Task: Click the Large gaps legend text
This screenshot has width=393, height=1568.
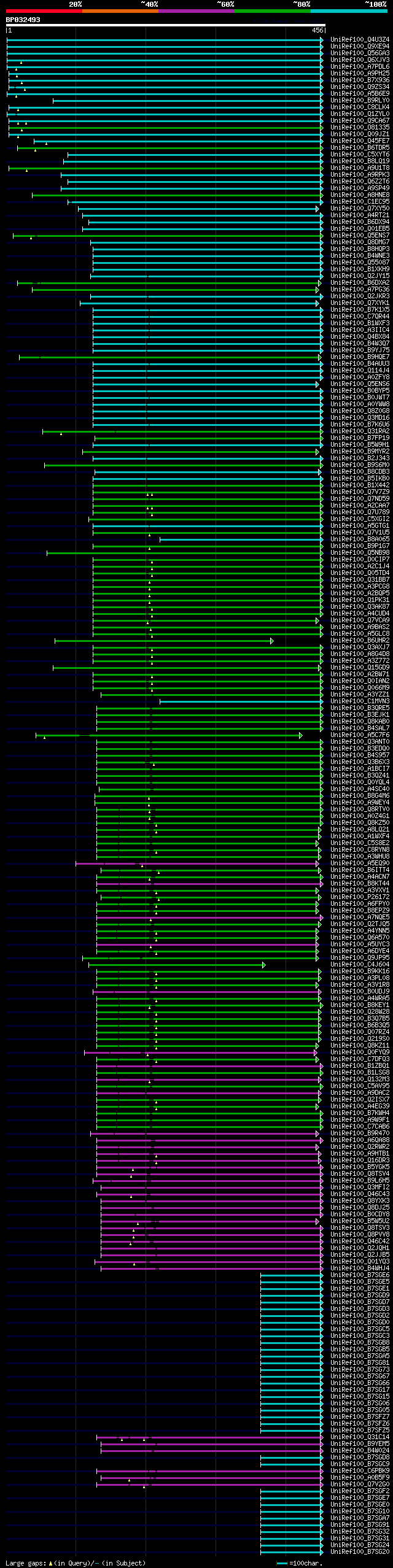Action: click(x=76, y=1563)
